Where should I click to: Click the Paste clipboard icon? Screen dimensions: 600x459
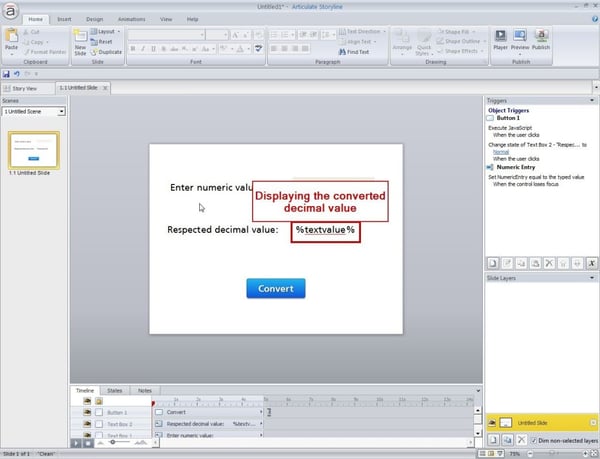[x=11, y=36]
